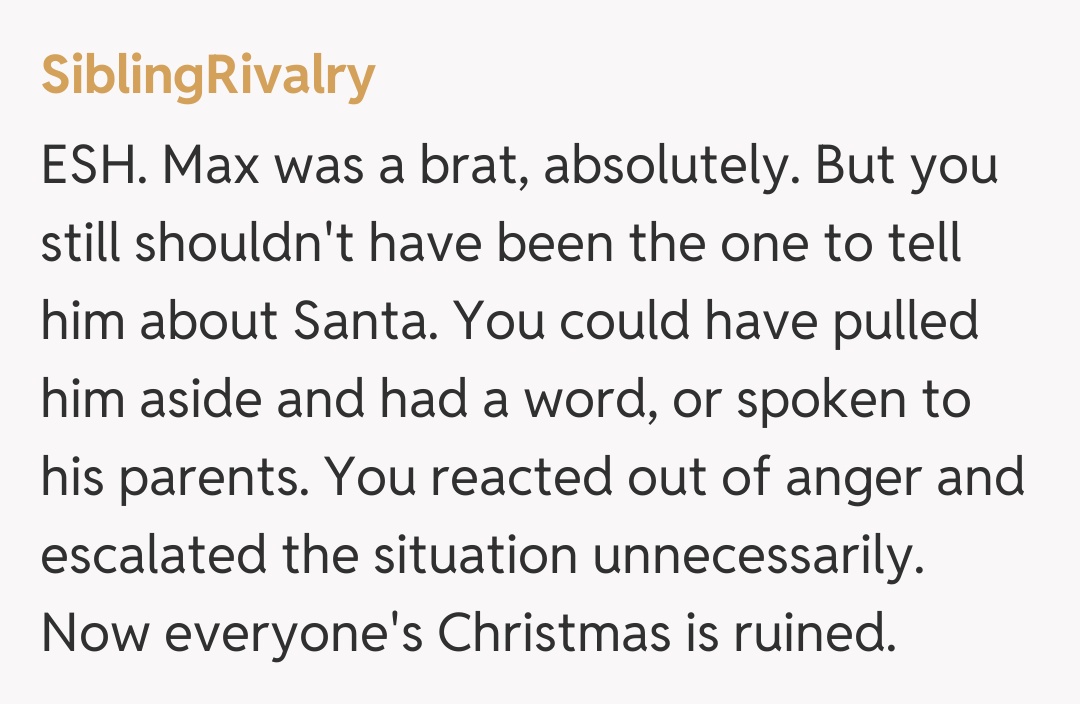
Task: Click the word unnecessarily in the comment
Action: click(x=757, y=557)
